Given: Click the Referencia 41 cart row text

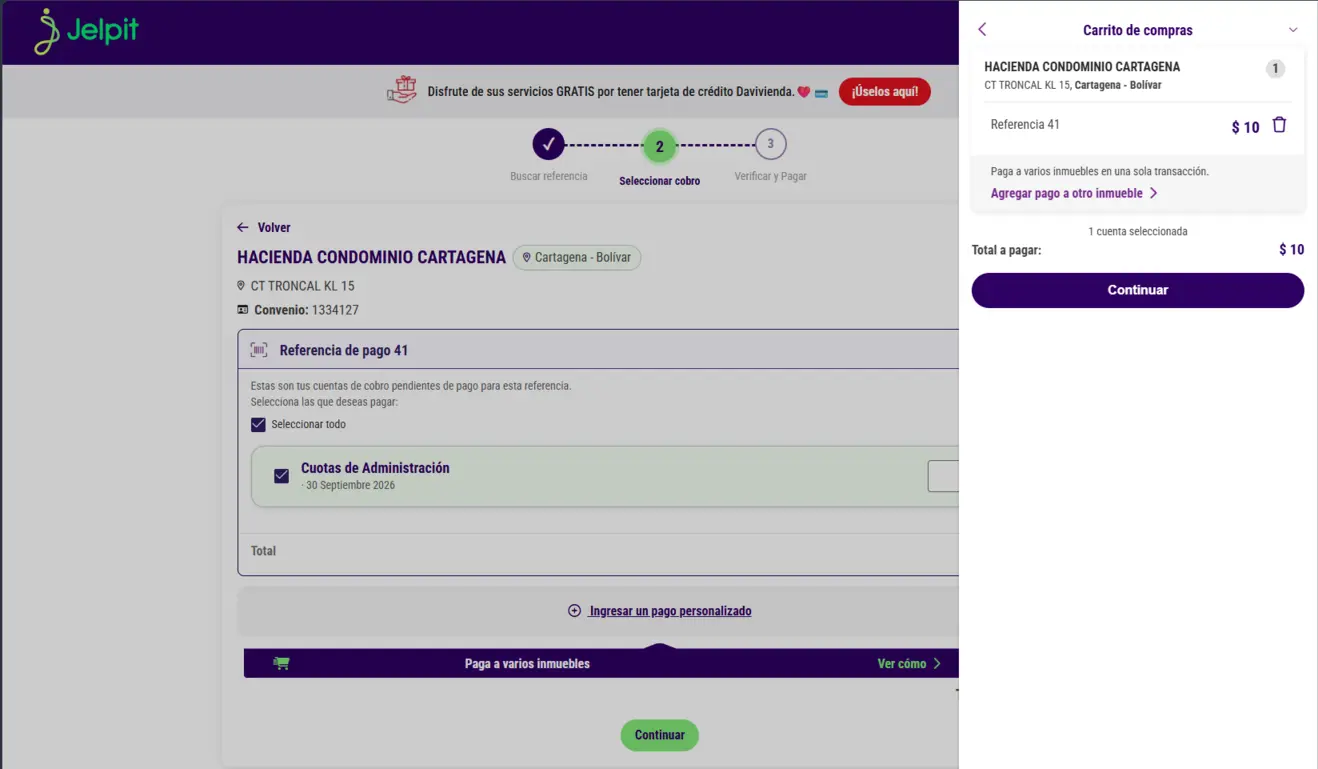Looking at the screenshot, I should pos(1025,125).
